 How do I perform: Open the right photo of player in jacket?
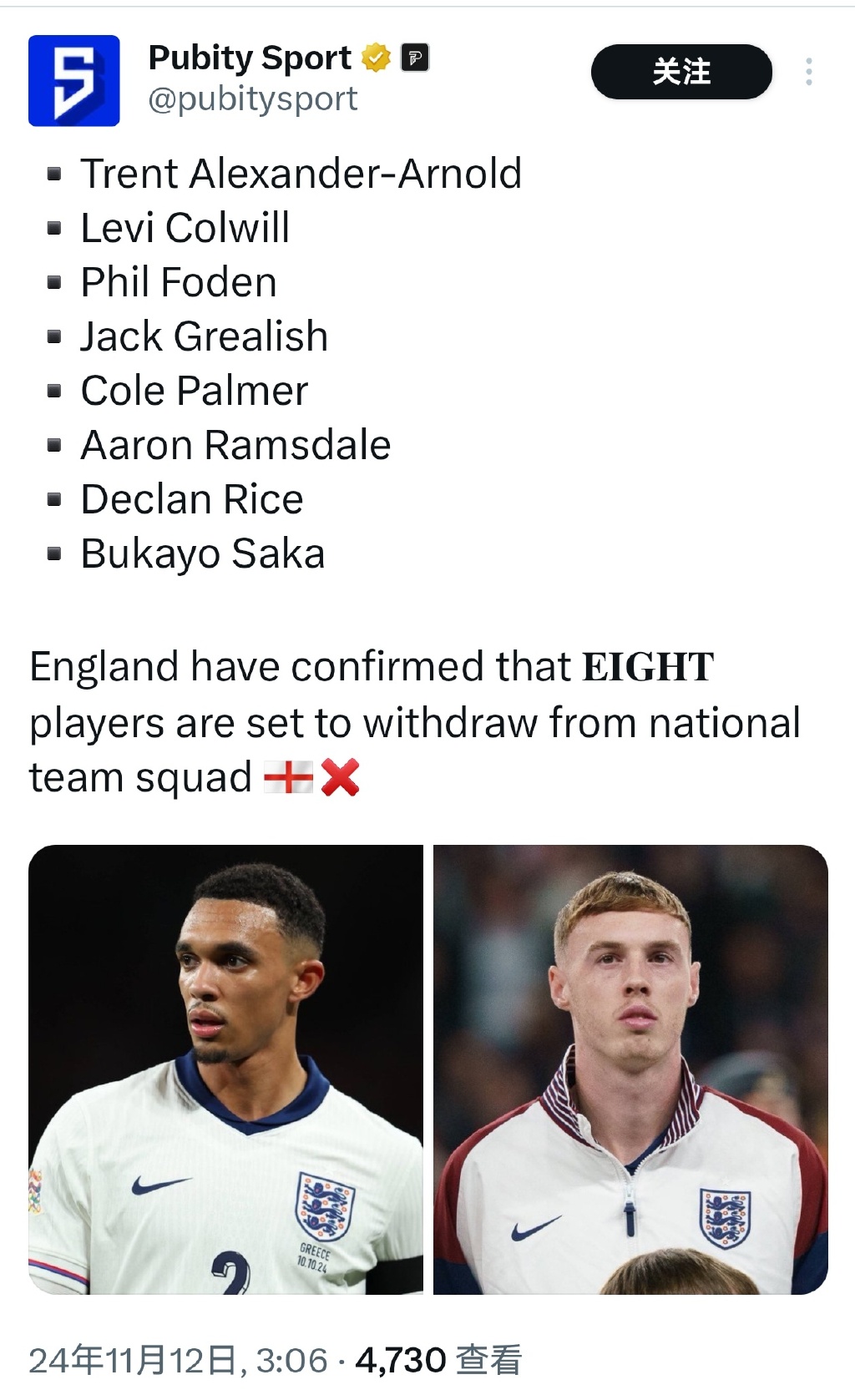click(x=630, y=1069)
